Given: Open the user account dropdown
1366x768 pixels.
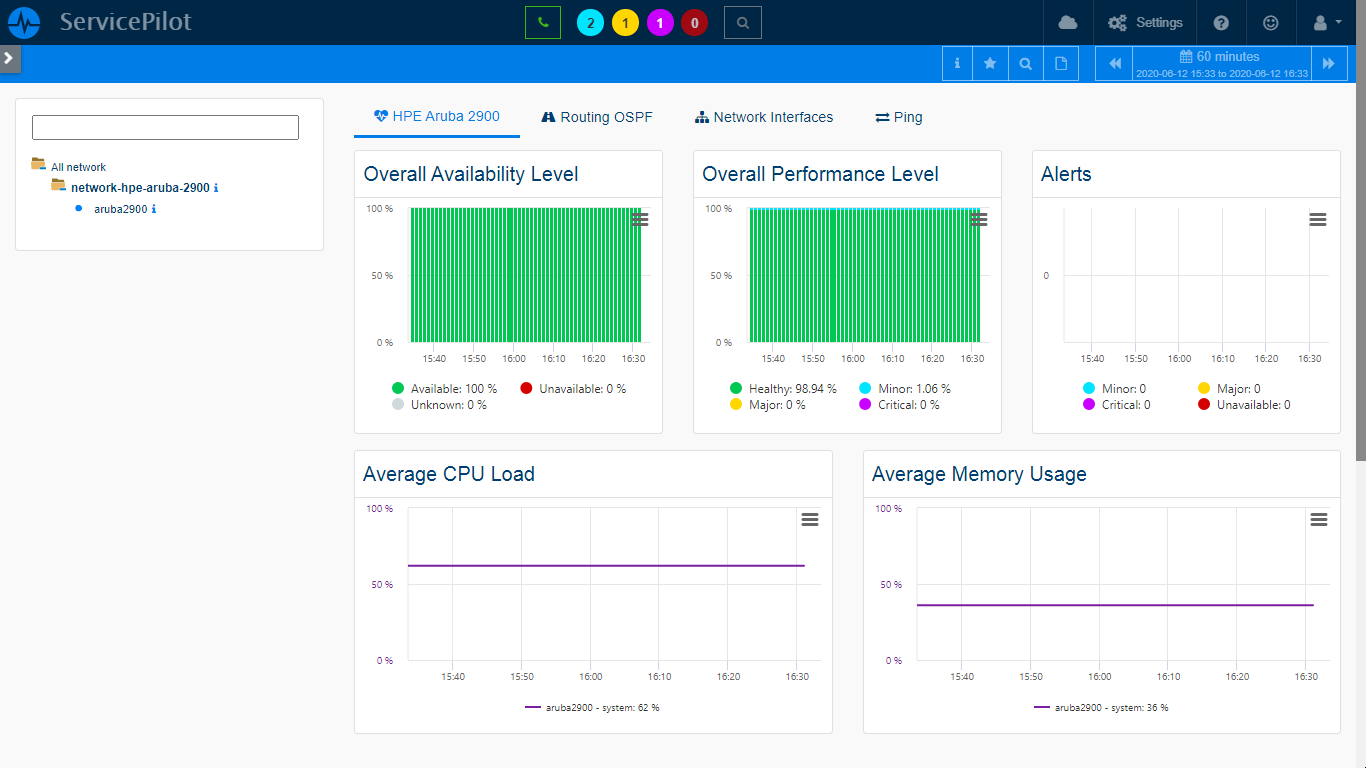Looking at the screenshot, I should click(x=1325, y=22).
